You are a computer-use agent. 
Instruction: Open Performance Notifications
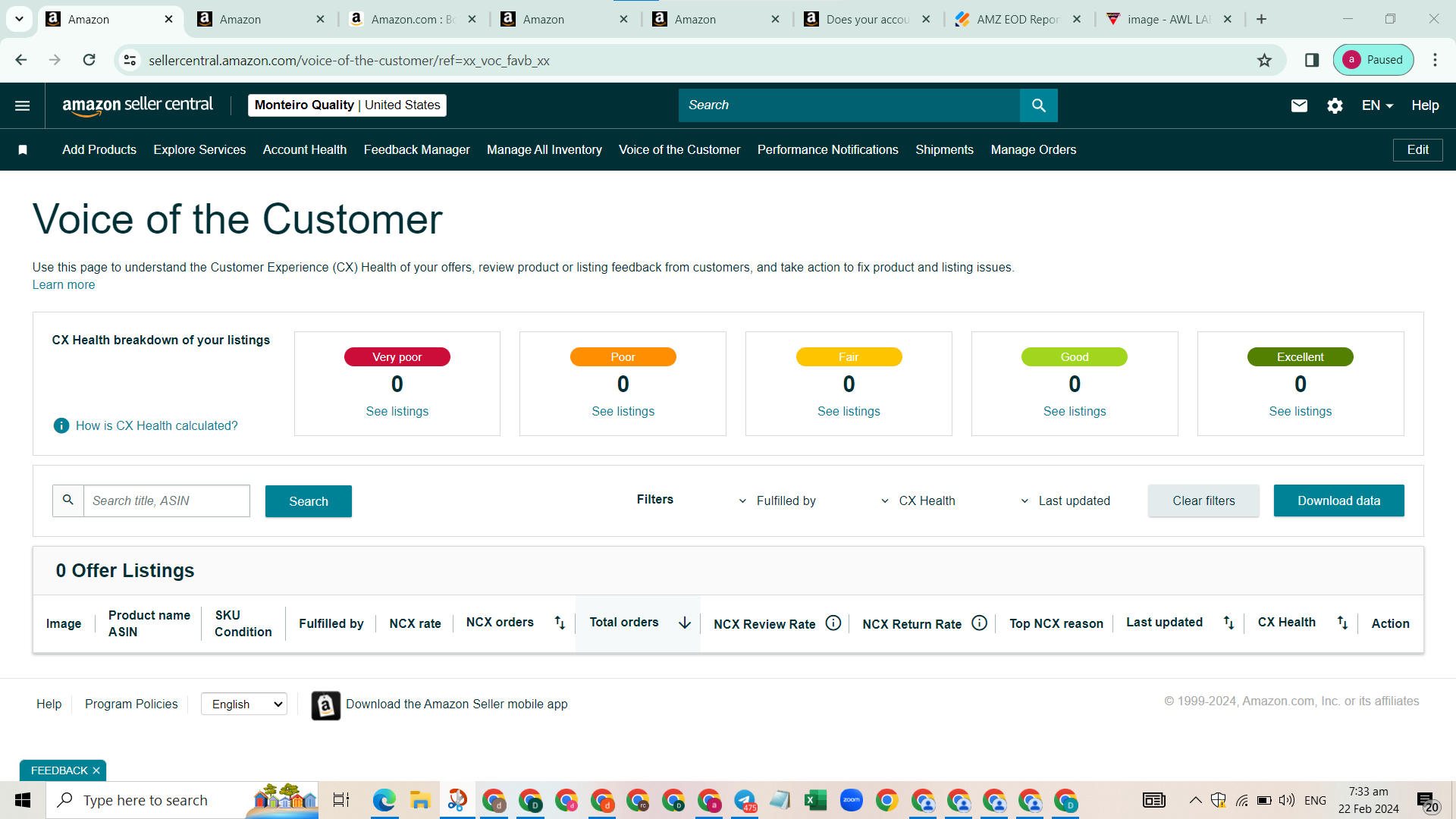(x=827, y=150)
